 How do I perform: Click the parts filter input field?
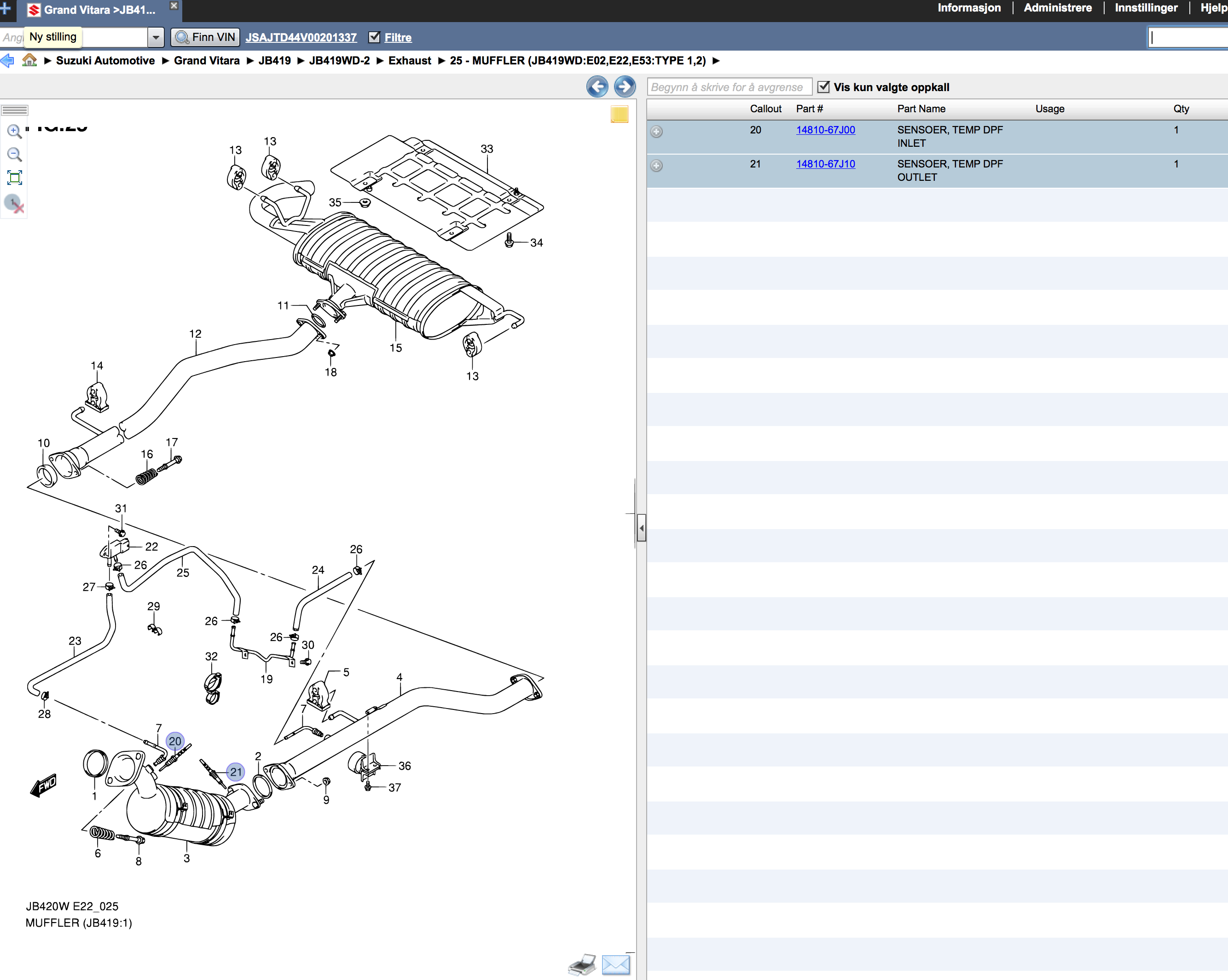(730, 87)
